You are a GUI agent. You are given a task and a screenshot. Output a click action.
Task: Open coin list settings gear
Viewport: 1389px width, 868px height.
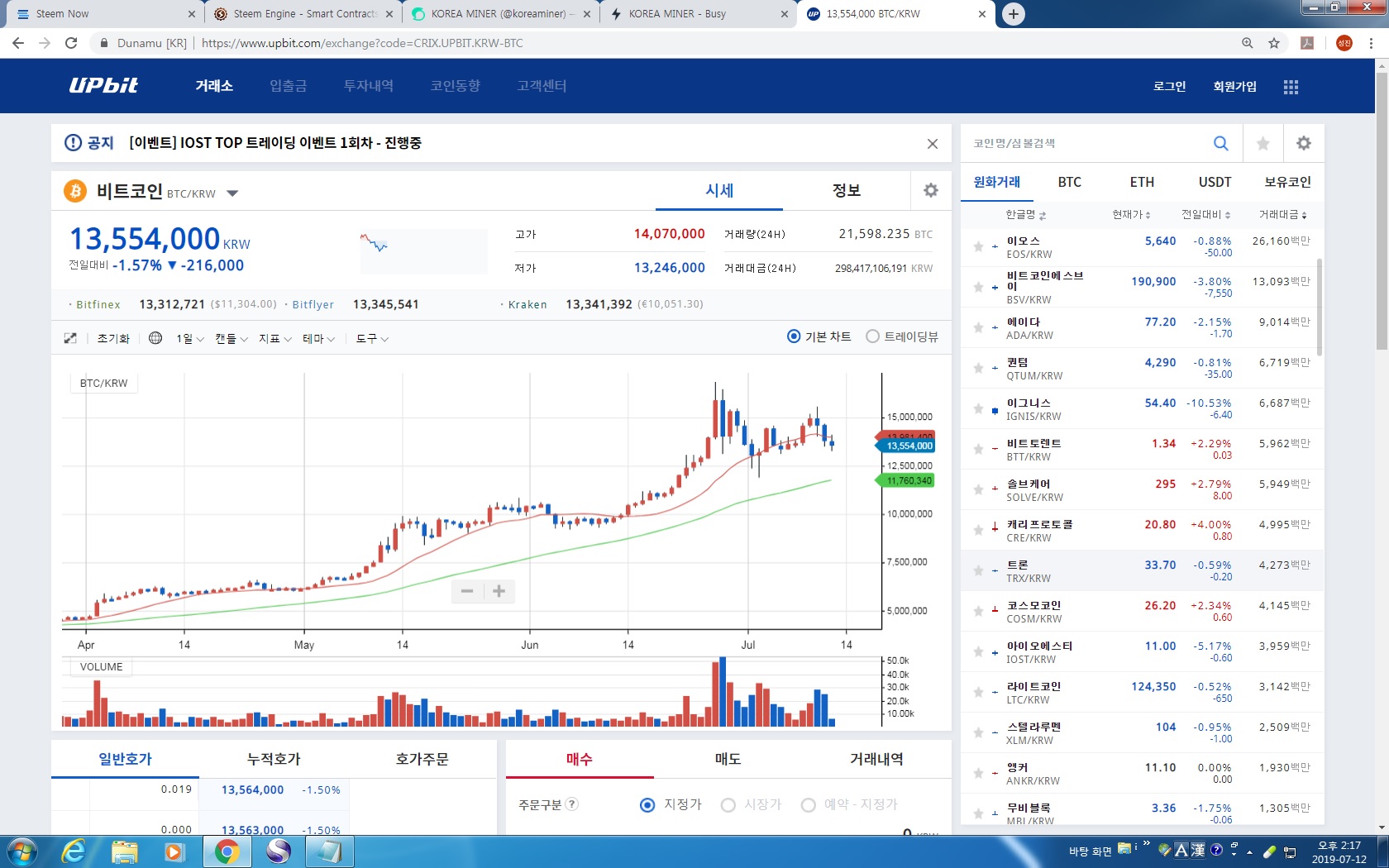[x=1304, y=143]
